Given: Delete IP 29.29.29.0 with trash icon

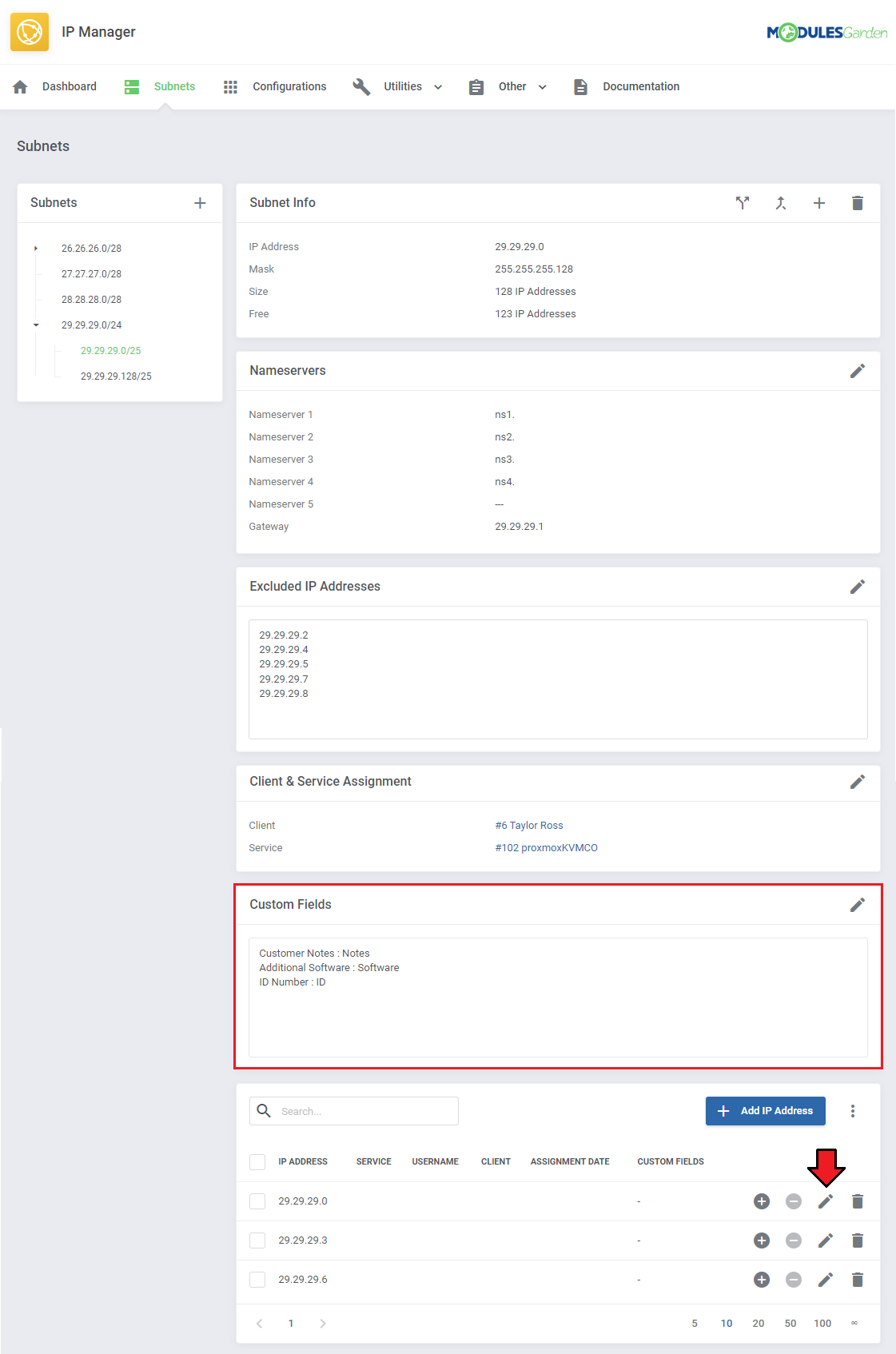Looking at the screenshot, I should pos(858,1201).
